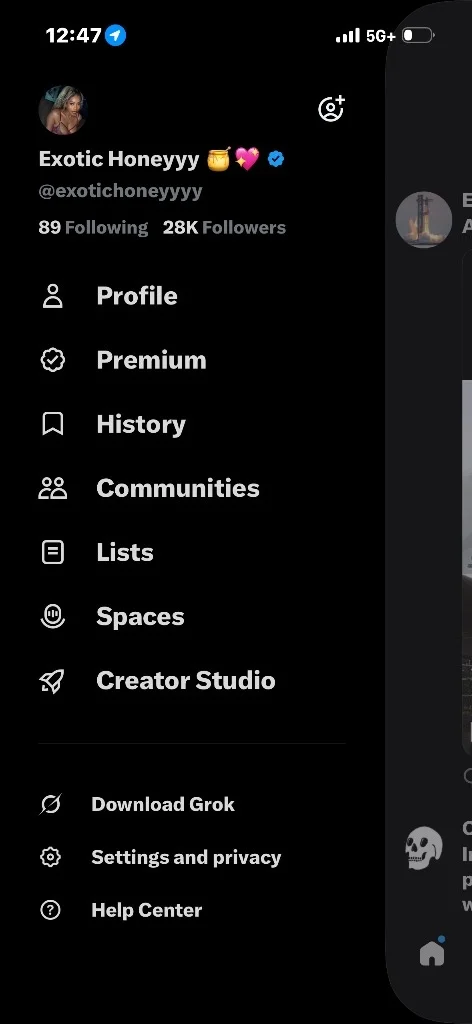The height and width of the screenshot is (1024, 472).
Task: Open Settings and privacy
Action: click(x=186, y=857)
